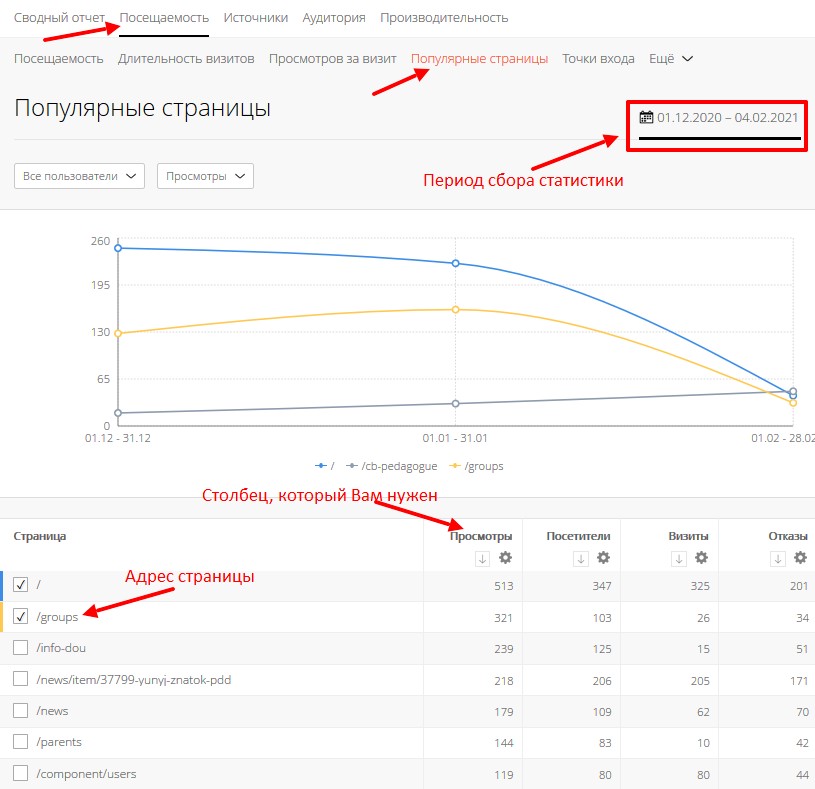
Task: Open the /parents page link
Action: coord(59,742)
